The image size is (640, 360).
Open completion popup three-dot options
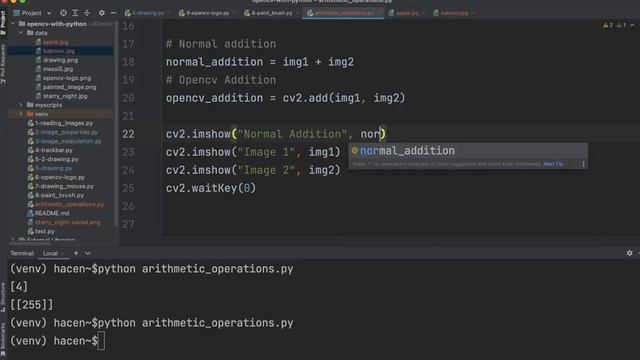(583, 164)
